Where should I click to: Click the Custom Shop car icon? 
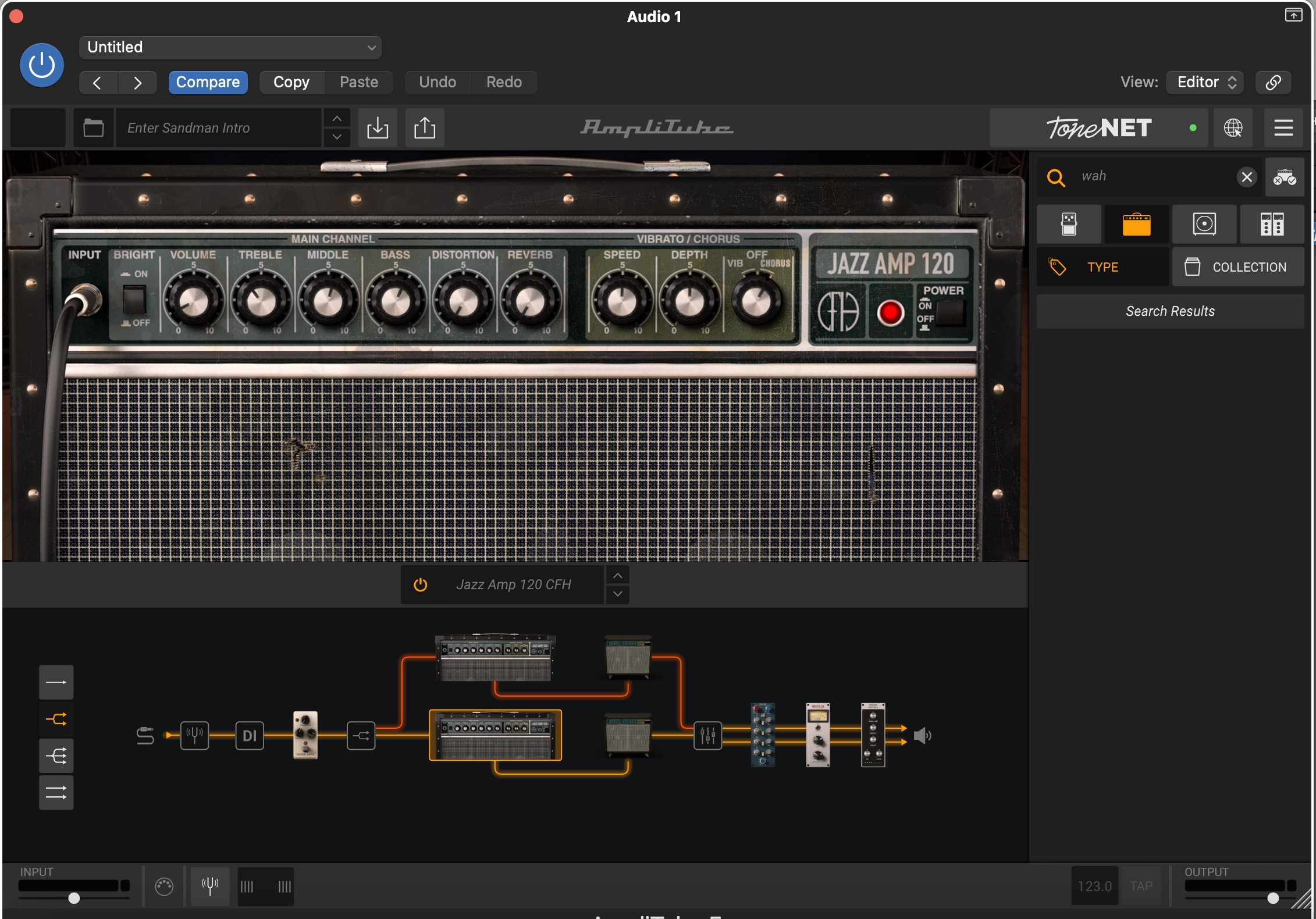pos(1285,177)
